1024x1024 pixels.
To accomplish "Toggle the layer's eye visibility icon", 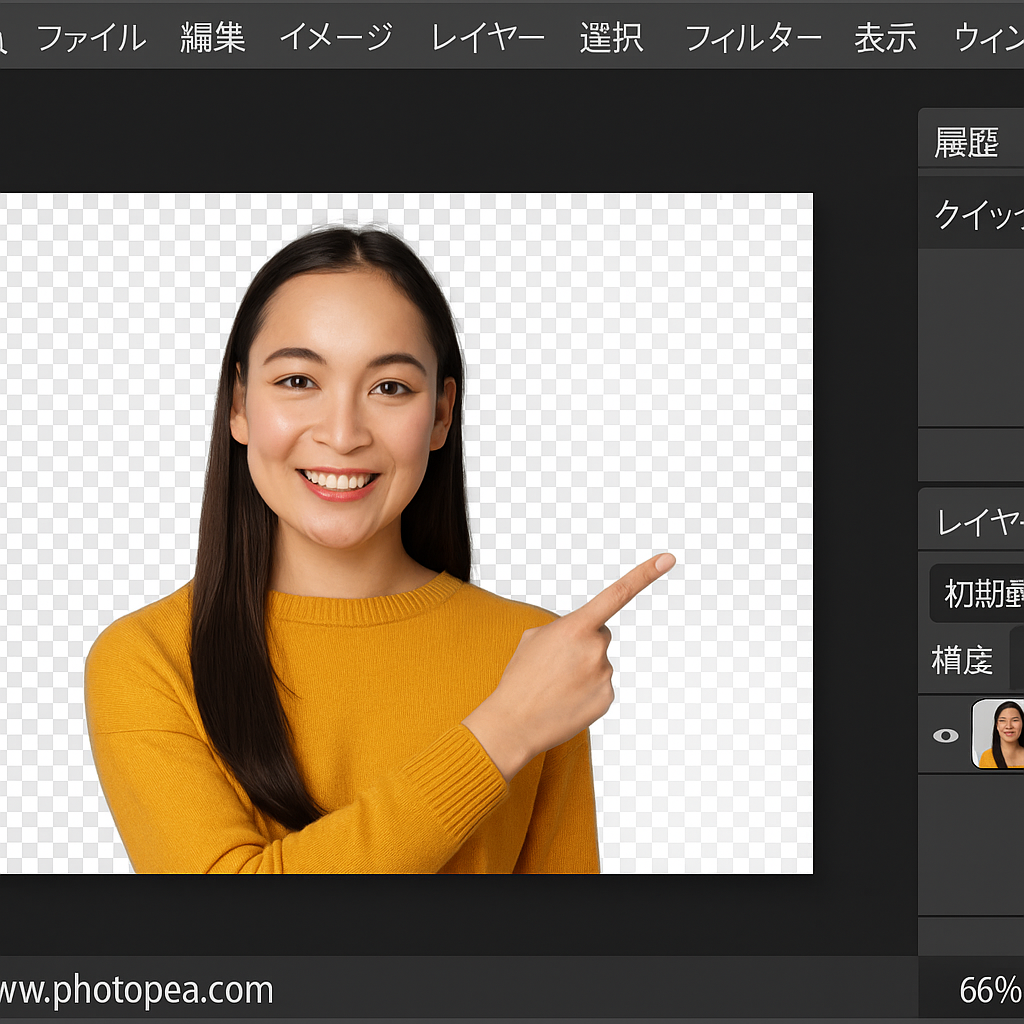I will [945, 735].
